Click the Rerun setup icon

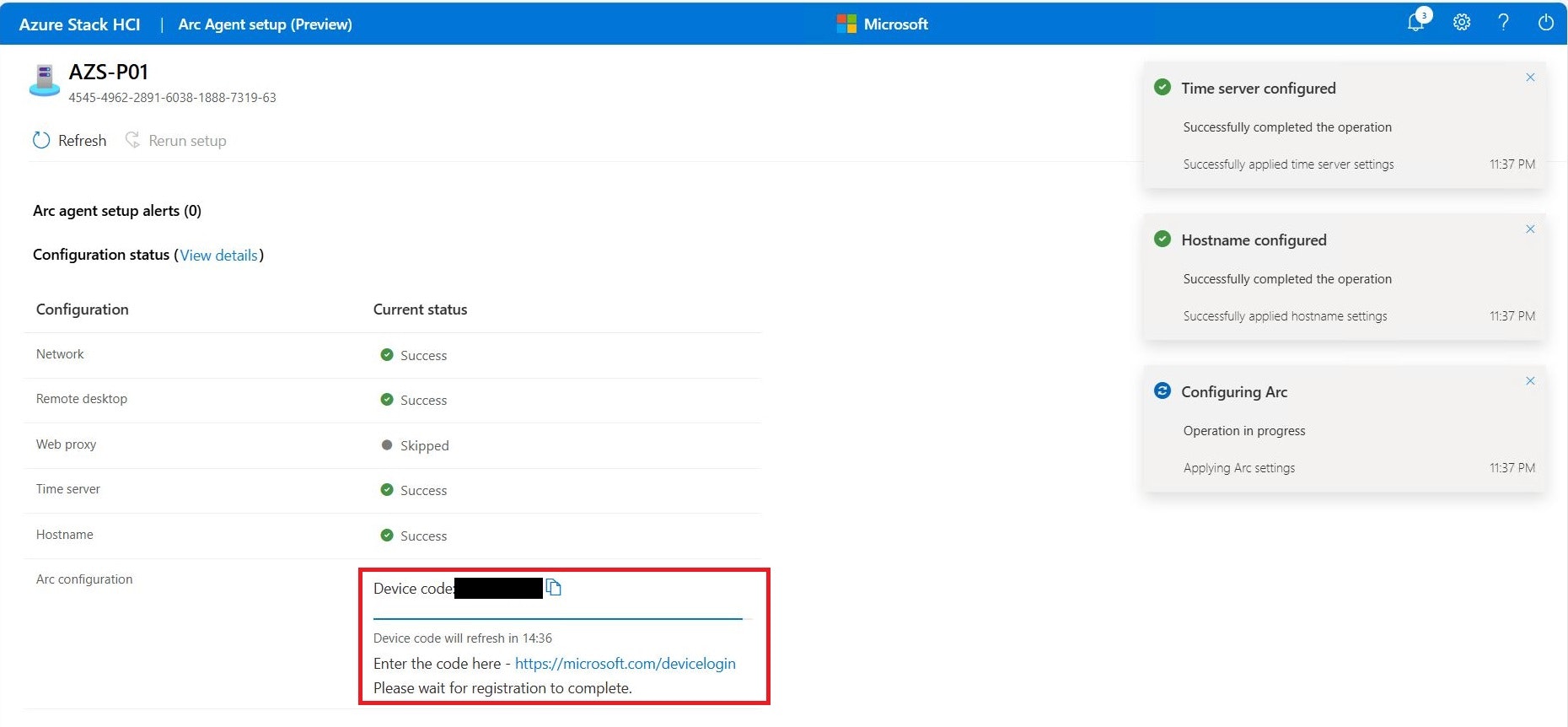click(132, 140)
